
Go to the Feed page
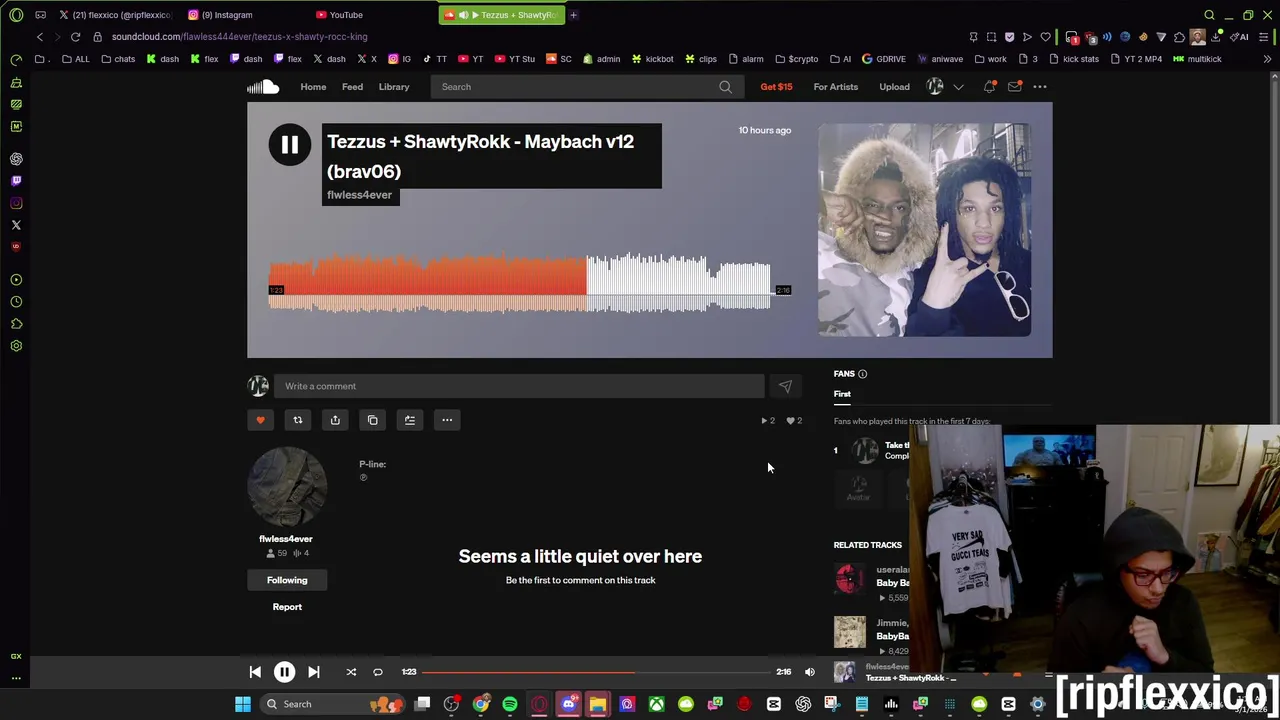click(352, 87)
